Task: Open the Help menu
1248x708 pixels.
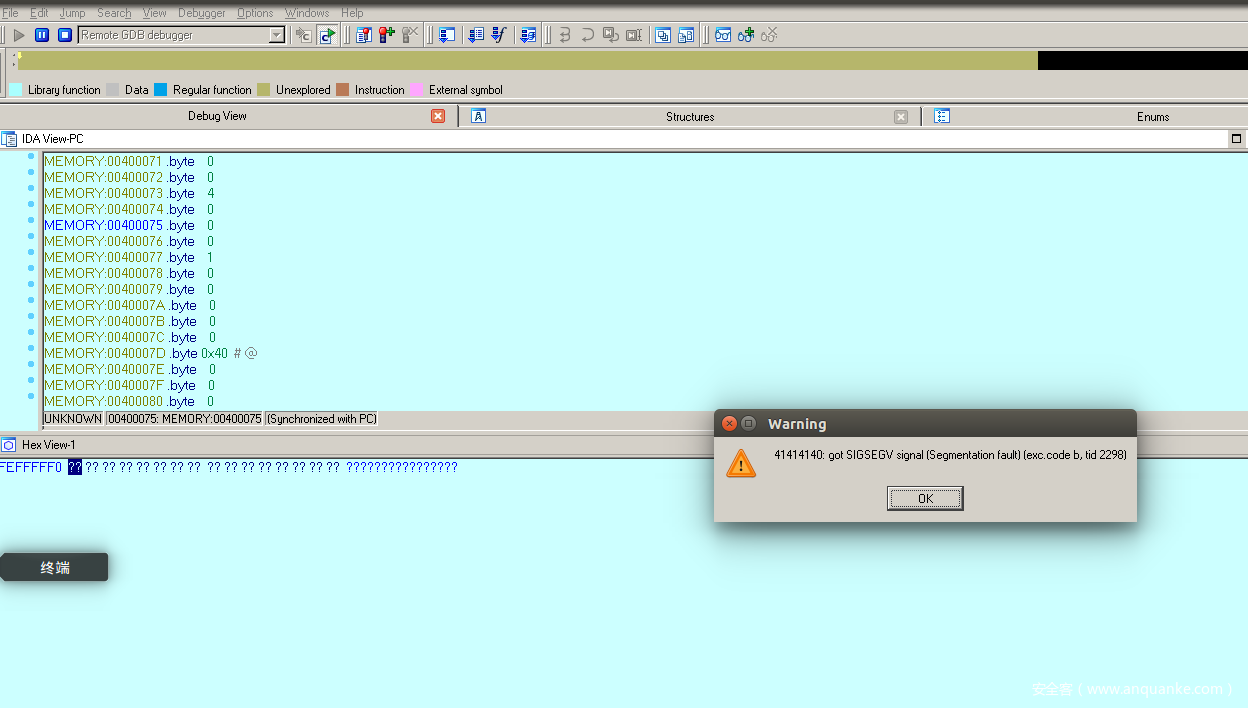Action: coord(352,13)
